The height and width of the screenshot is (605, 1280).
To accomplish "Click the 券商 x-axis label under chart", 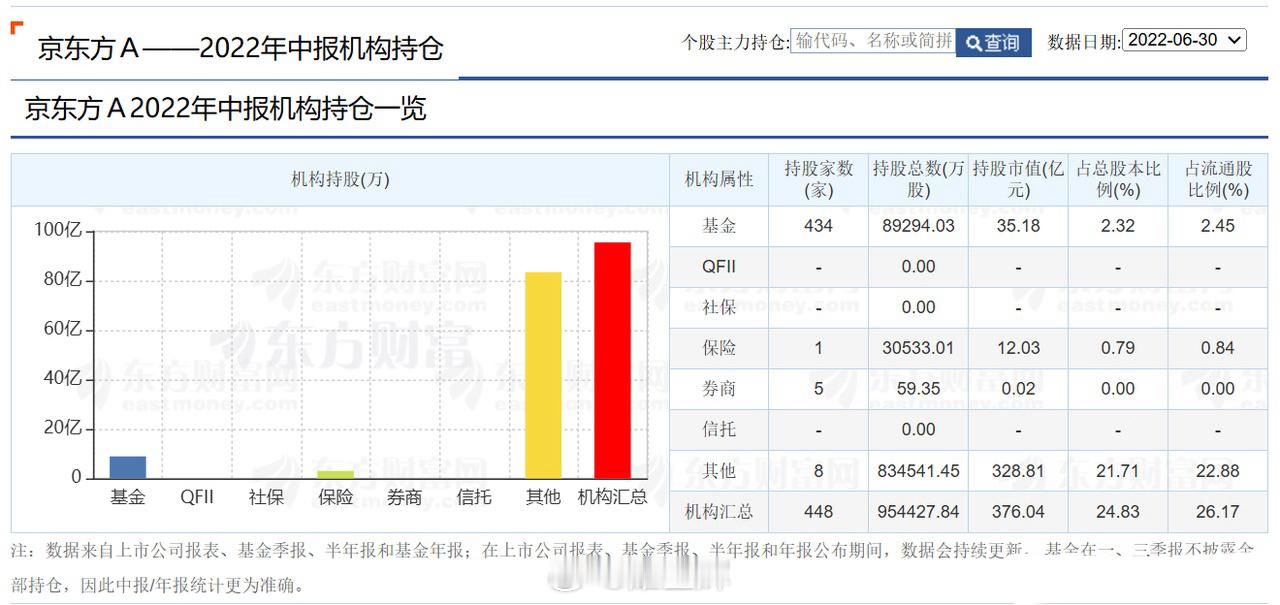I will (405, 497).
